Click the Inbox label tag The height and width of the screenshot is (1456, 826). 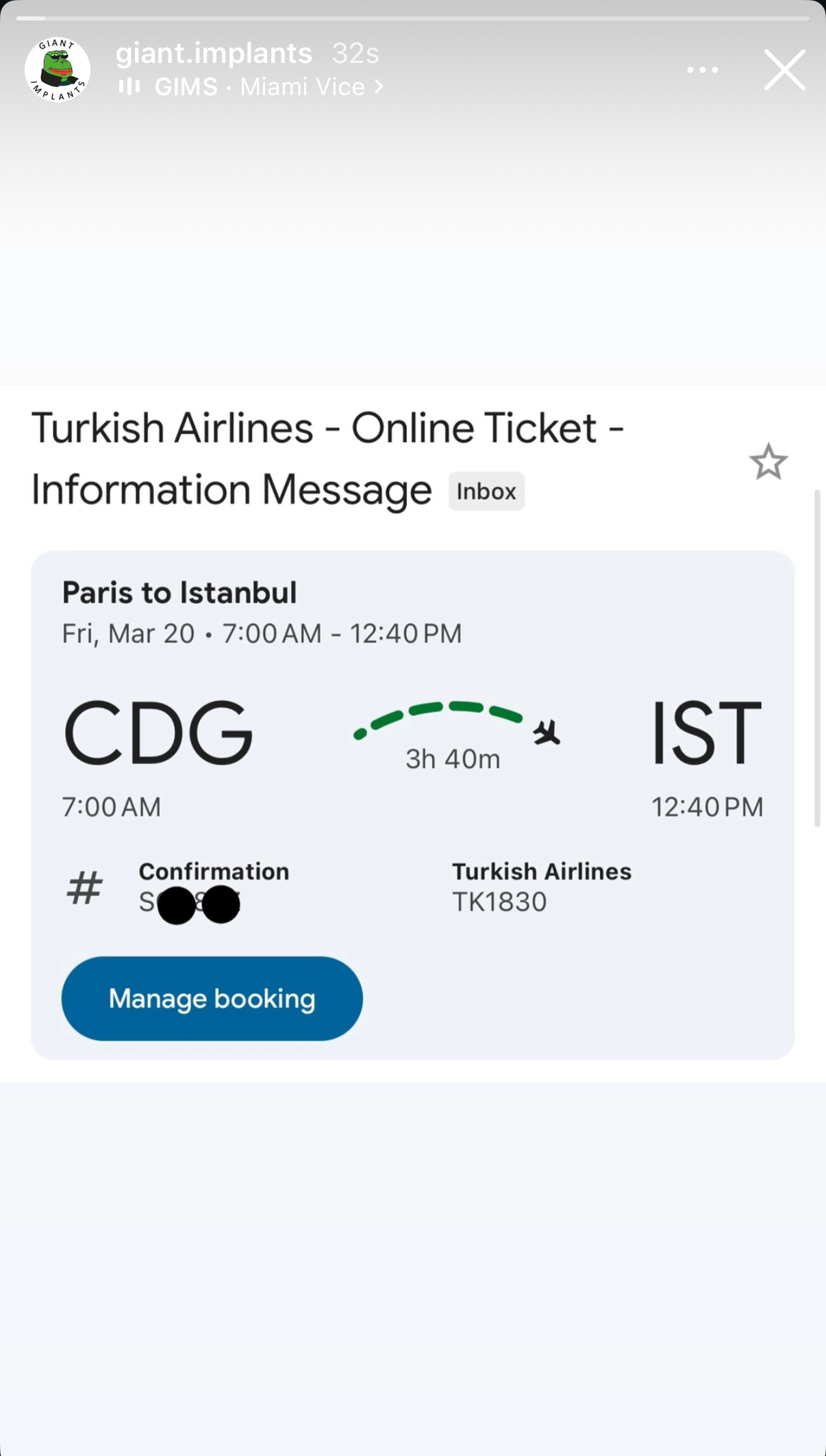point(486,491)
